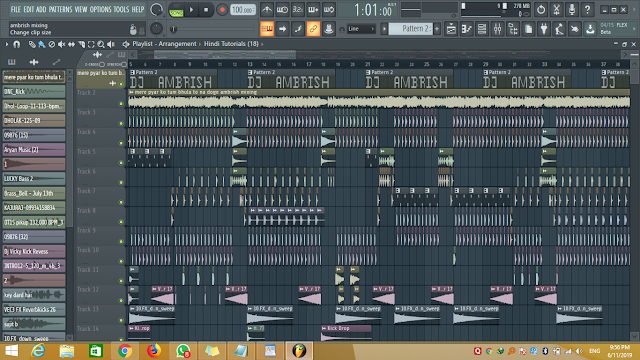Open the TOOLS menu
This screenshot has width=640, height=360.
tap(121, 9)
